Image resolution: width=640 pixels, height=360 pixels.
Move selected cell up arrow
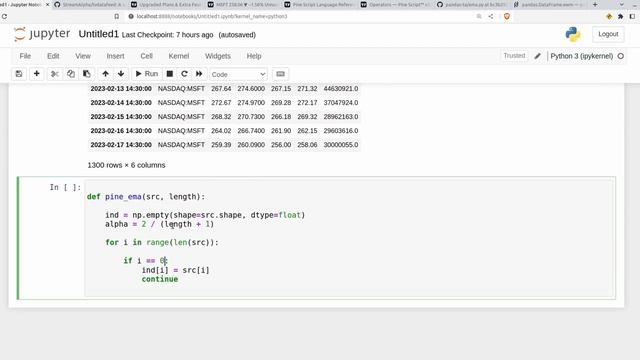coord(105,74)
